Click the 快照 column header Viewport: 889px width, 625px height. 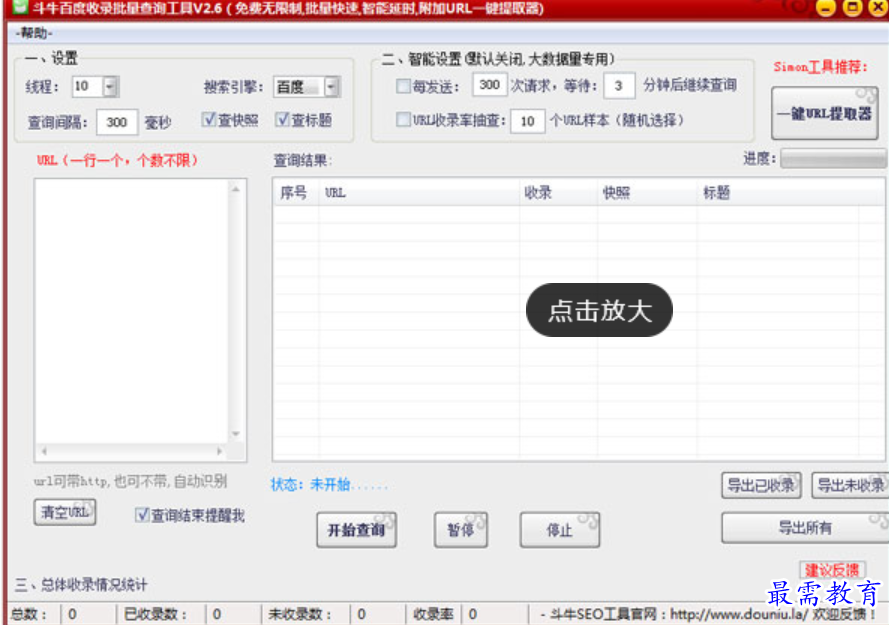pos(647,193)
